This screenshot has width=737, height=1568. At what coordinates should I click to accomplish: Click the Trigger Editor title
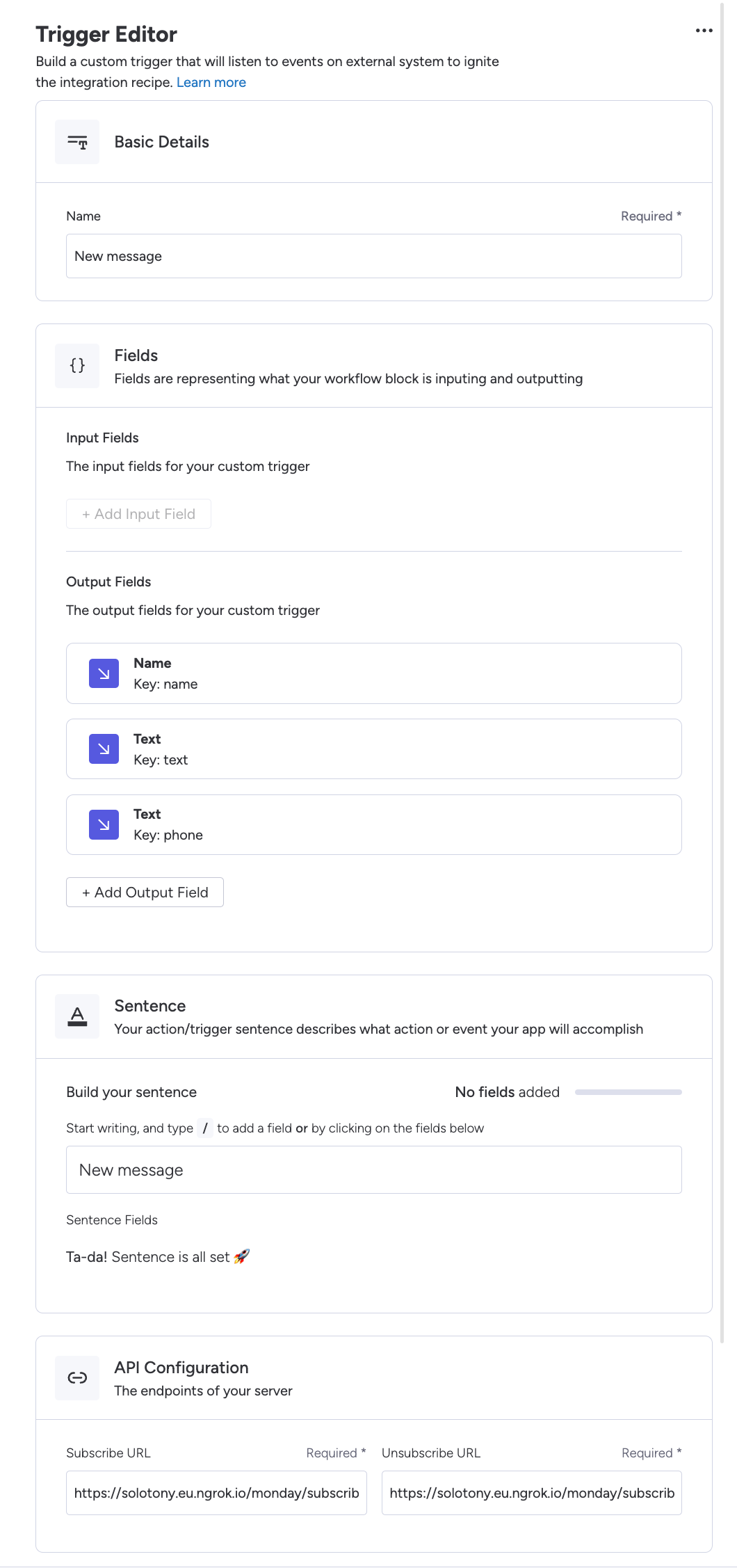pyautogui.click(x=106, y=34)
